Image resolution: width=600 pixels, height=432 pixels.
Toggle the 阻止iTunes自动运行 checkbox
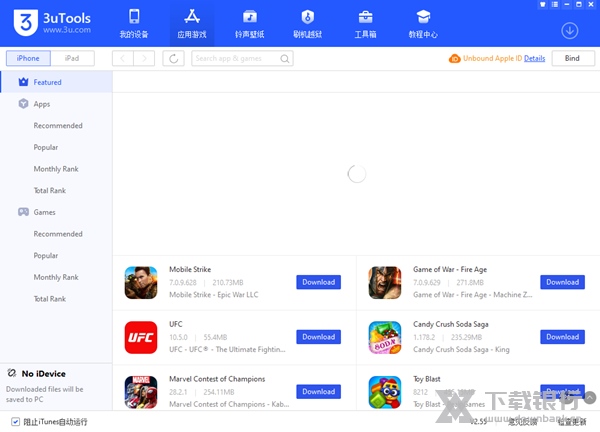pos(15,422)
